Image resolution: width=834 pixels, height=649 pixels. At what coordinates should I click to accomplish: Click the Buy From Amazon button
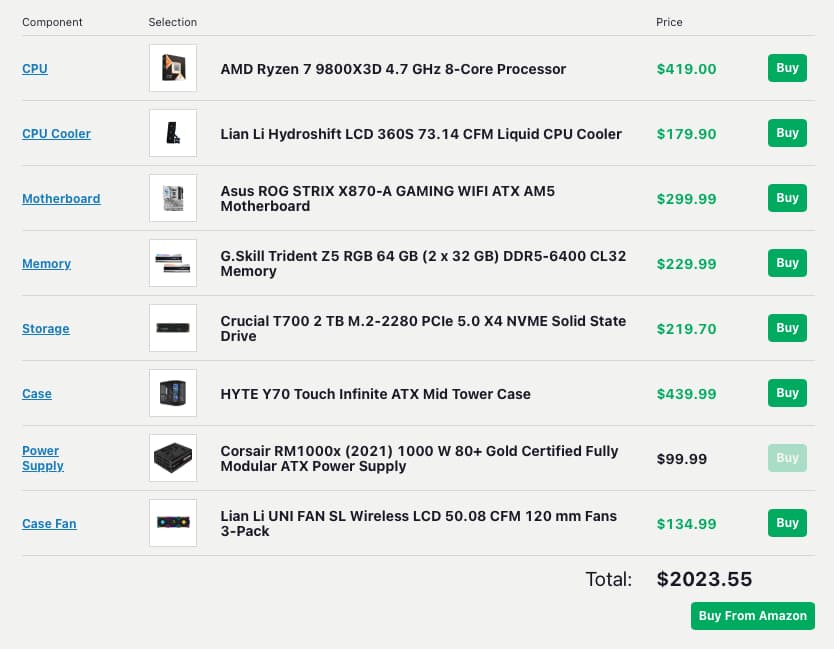pos(752,616)
